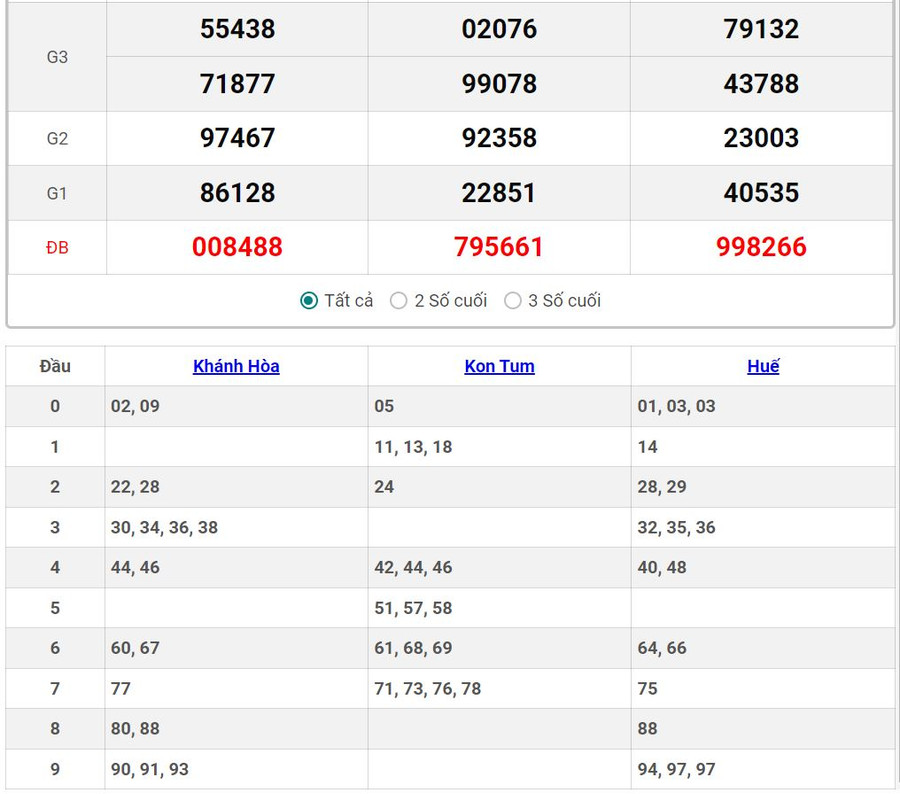Click the G3 result 43788
This screenshot has width=900, height=794.
tap(761, 84)
